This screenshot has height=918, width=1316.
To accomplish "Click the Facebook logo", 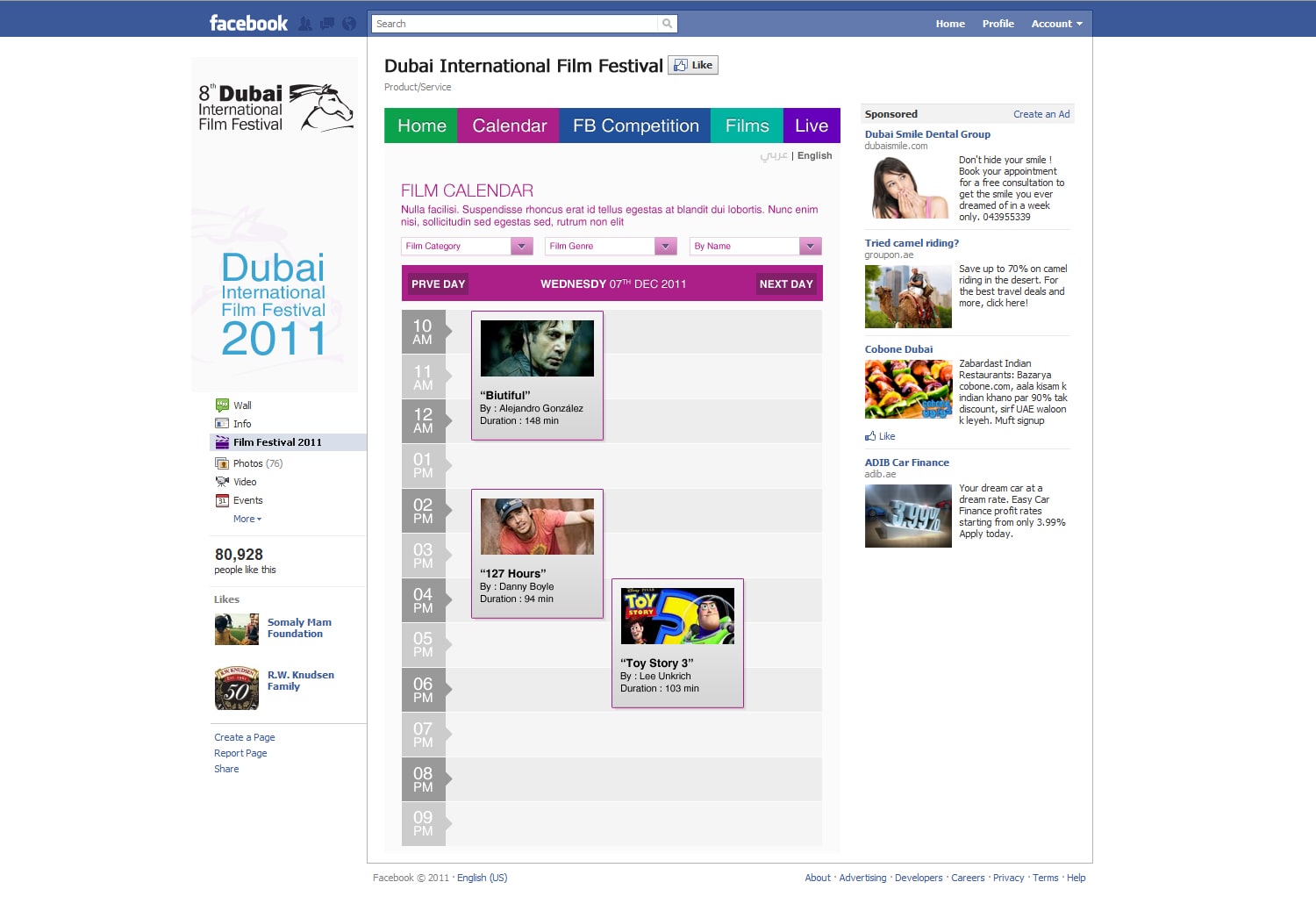I will click(x=248, y=24).
